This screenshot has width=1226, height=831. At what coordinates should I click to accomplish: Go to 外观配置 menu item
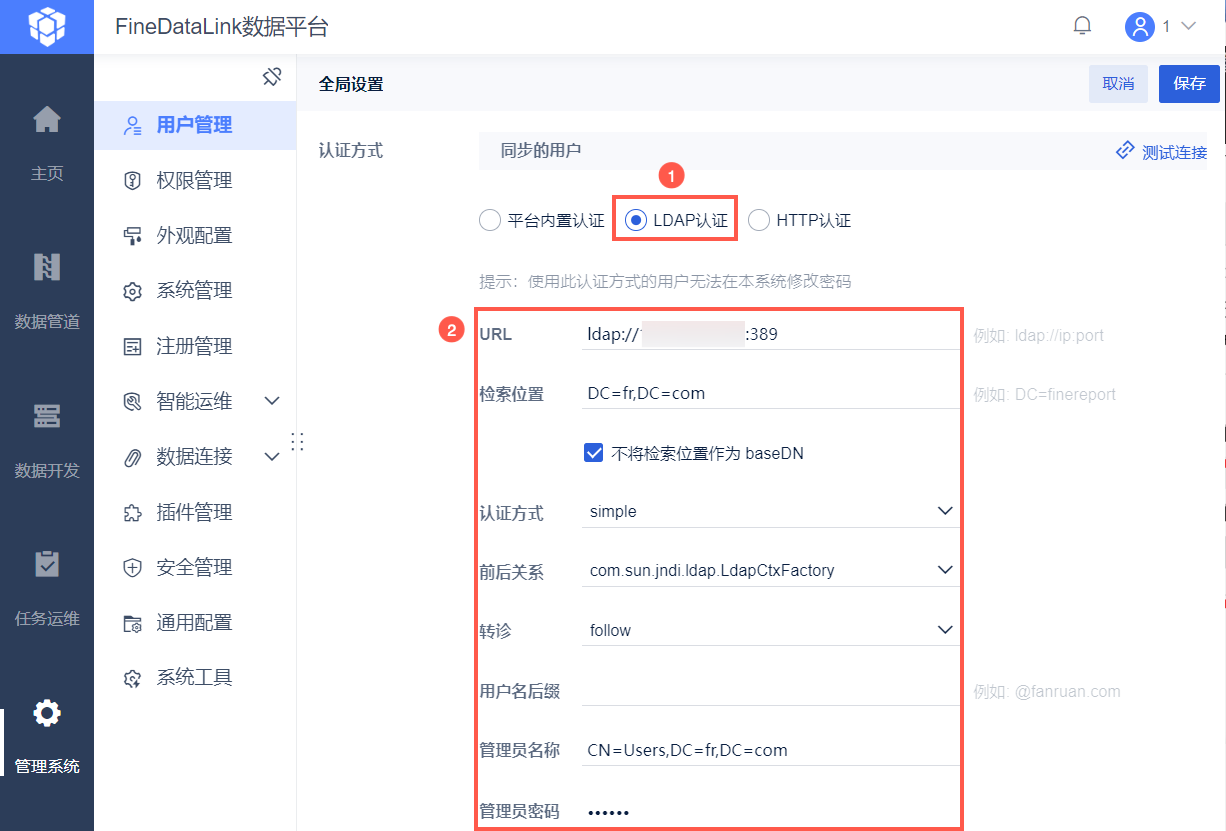[x=195, y=236]
